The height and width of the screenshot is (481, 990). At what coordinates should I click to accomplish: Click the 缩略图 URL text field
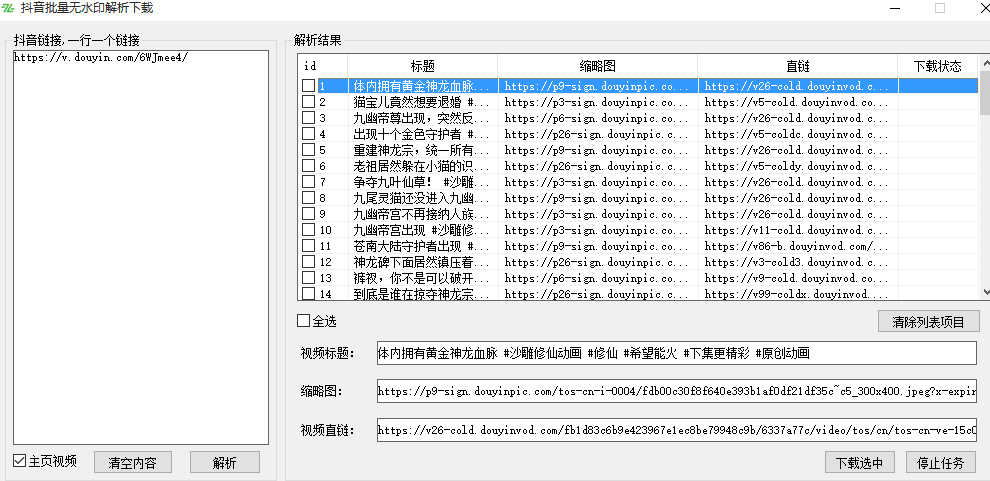click(676, 391)
